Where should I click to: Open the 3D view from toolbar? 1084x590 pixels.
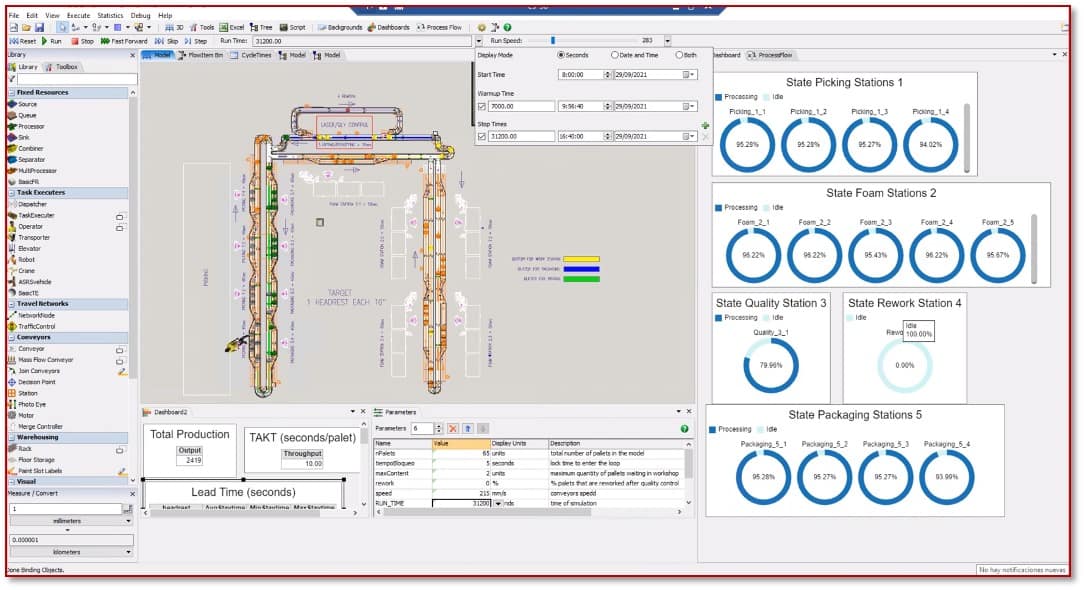(174, 28)
